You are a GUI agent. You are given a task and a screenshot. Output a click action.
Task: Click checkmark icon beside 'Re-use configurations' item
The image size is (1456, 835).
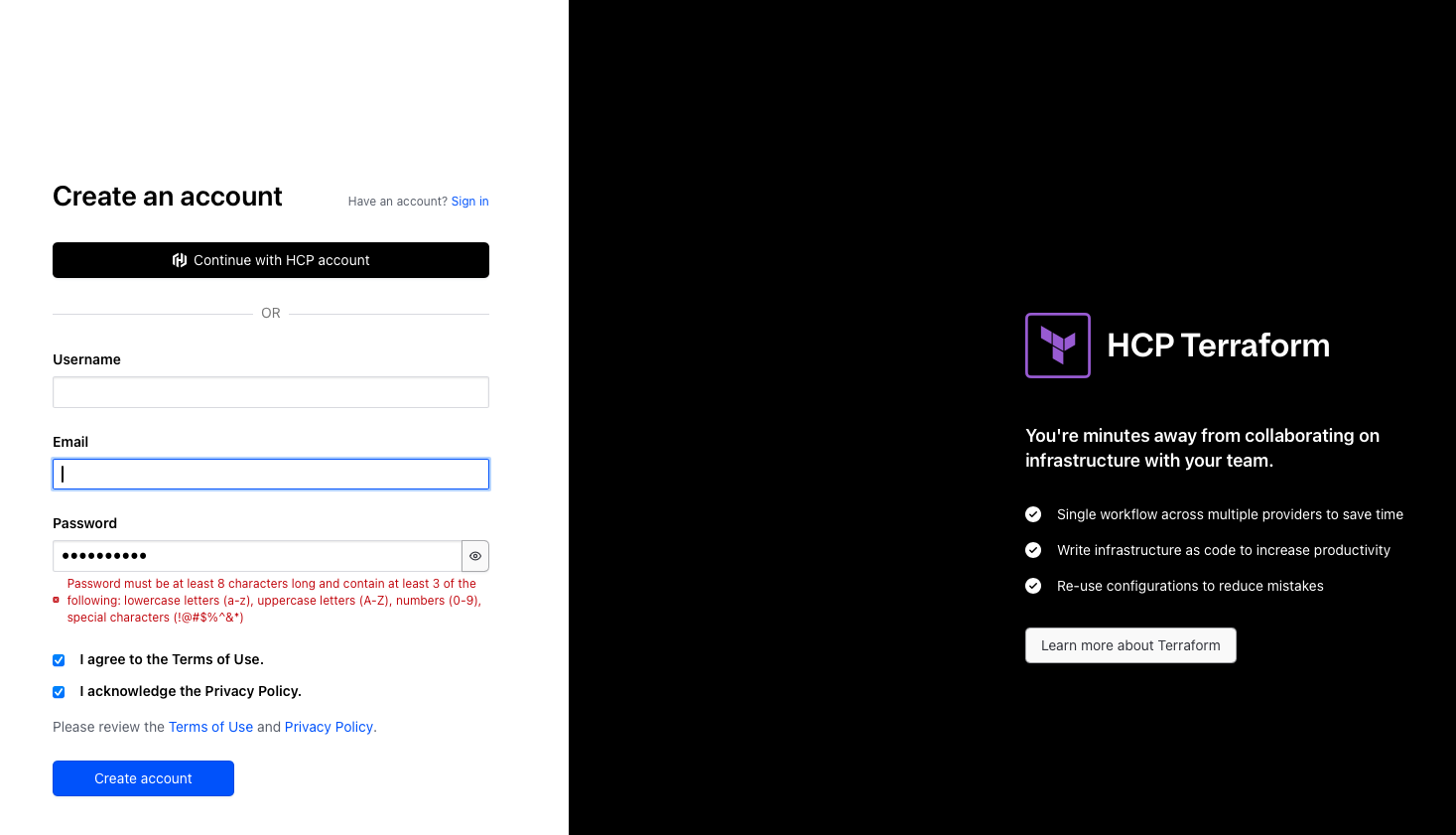tap(1033, 586)
